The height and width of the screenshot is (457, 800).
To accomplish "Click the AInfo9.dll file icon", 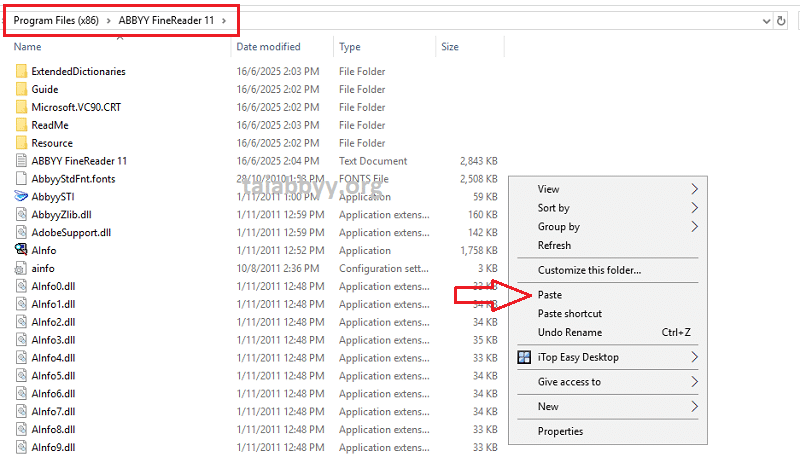I will tap(21, 447).
